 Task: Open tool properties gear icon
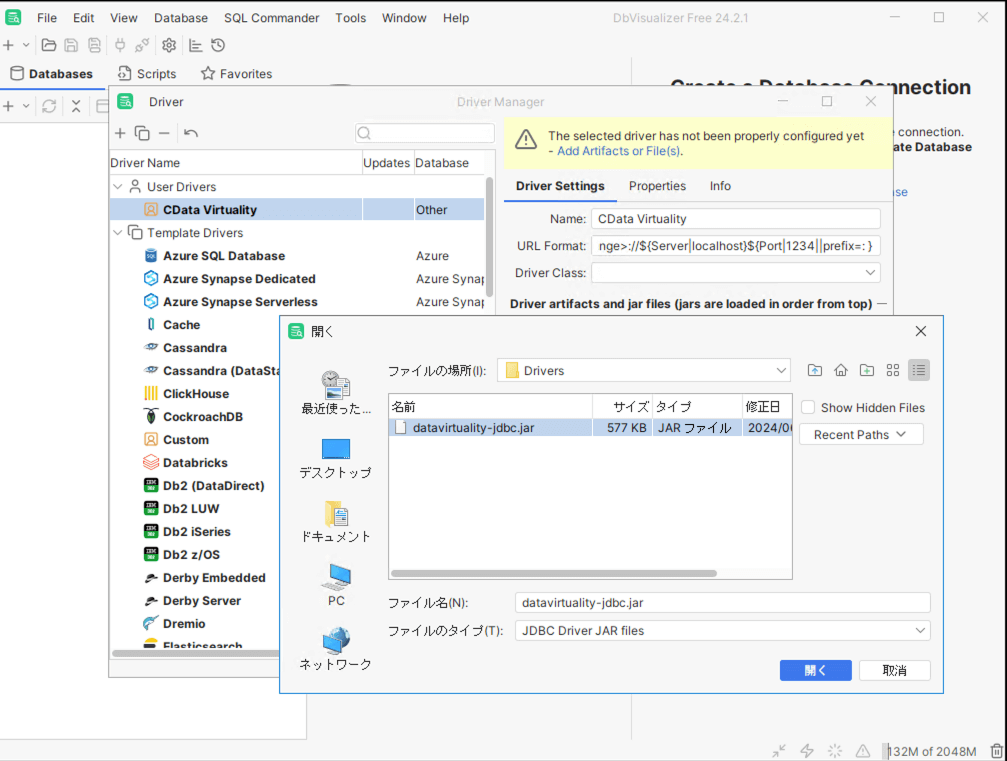[x=169, y=45]
